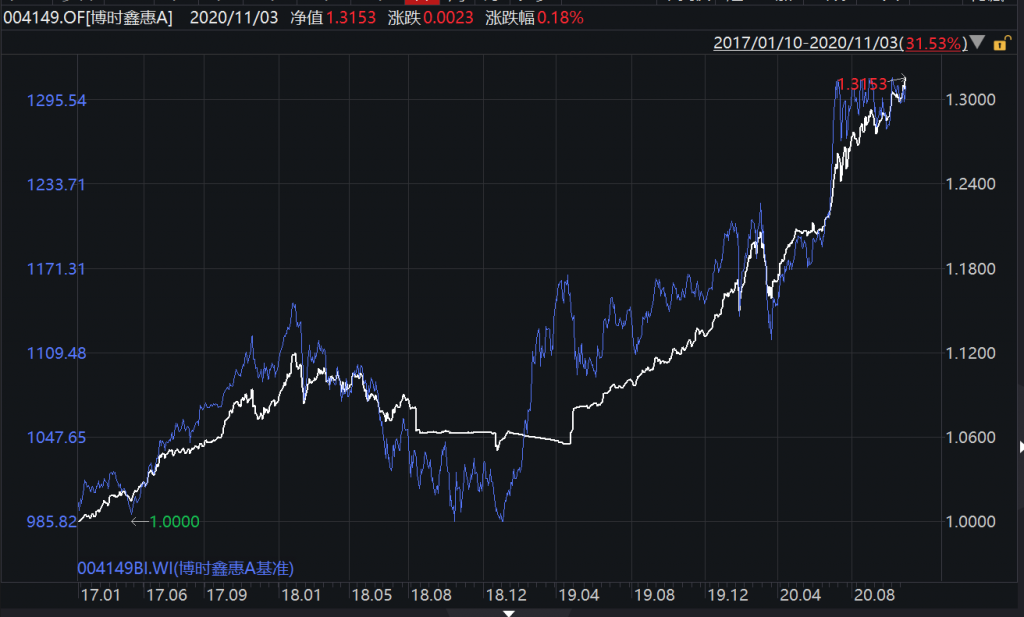The height and width of the screenshot is (617, 1024).
Task: Open the date range dropdown triangle
Action: pyautogui.click(x=976, y=43)
